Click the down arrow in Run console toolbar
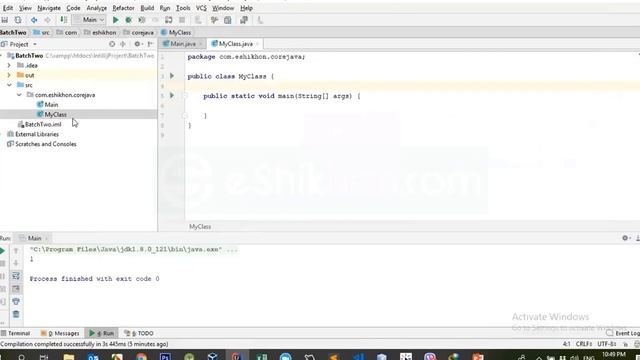The width and height of the screenshot is (640, 360). tap(16, 263)
